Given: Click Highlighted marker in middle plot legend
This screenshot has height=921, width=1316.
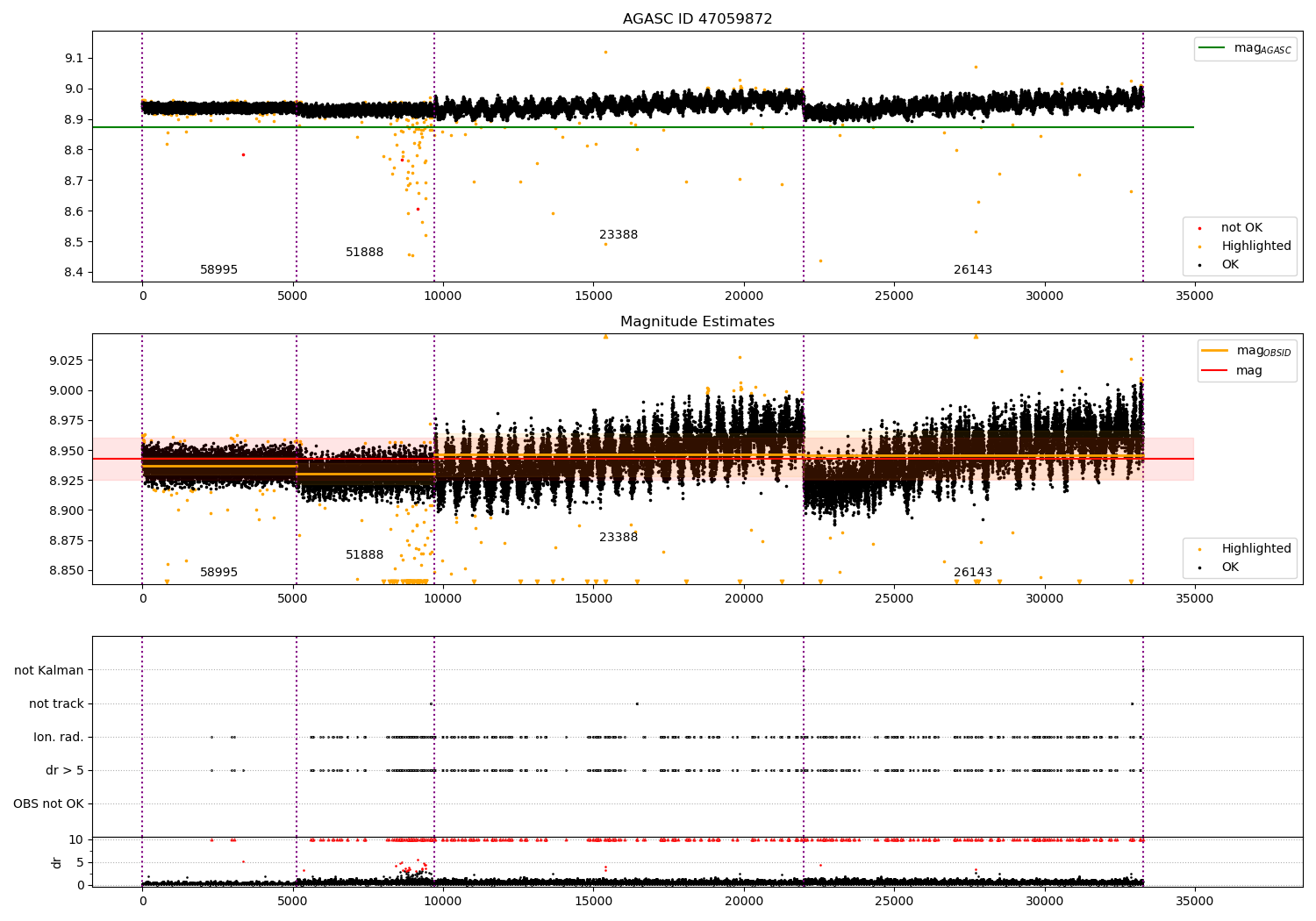Looking at the screenshot, I should (x=1199, y=549).
